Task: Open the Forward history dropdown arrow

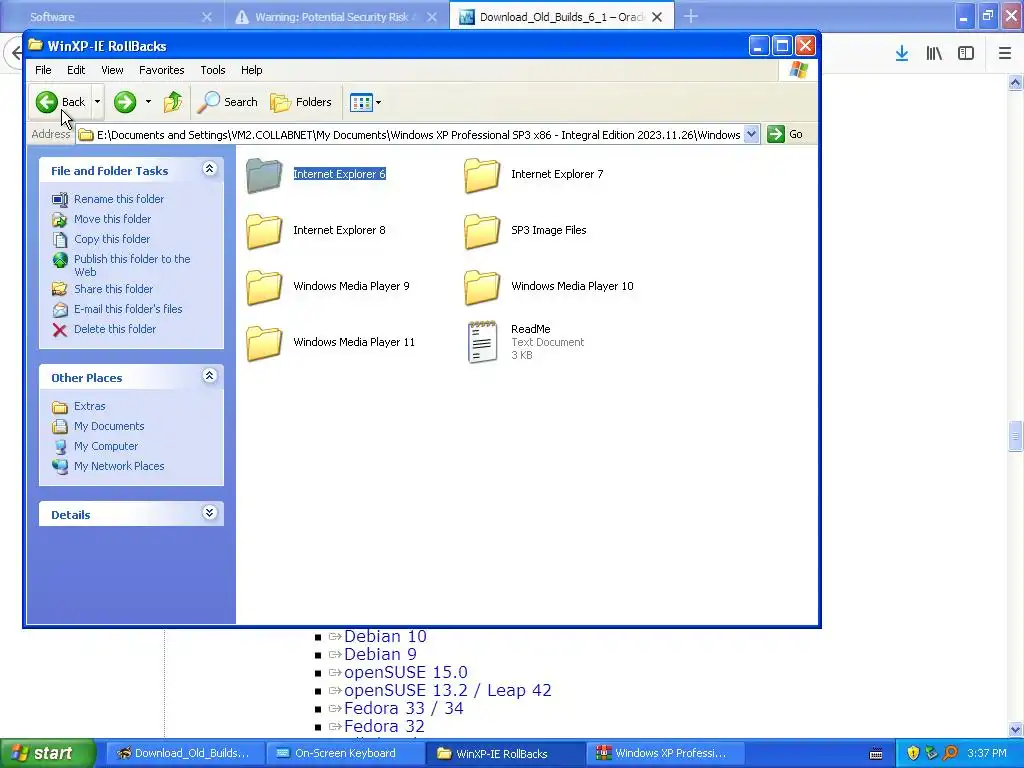Action: (148, 102)
